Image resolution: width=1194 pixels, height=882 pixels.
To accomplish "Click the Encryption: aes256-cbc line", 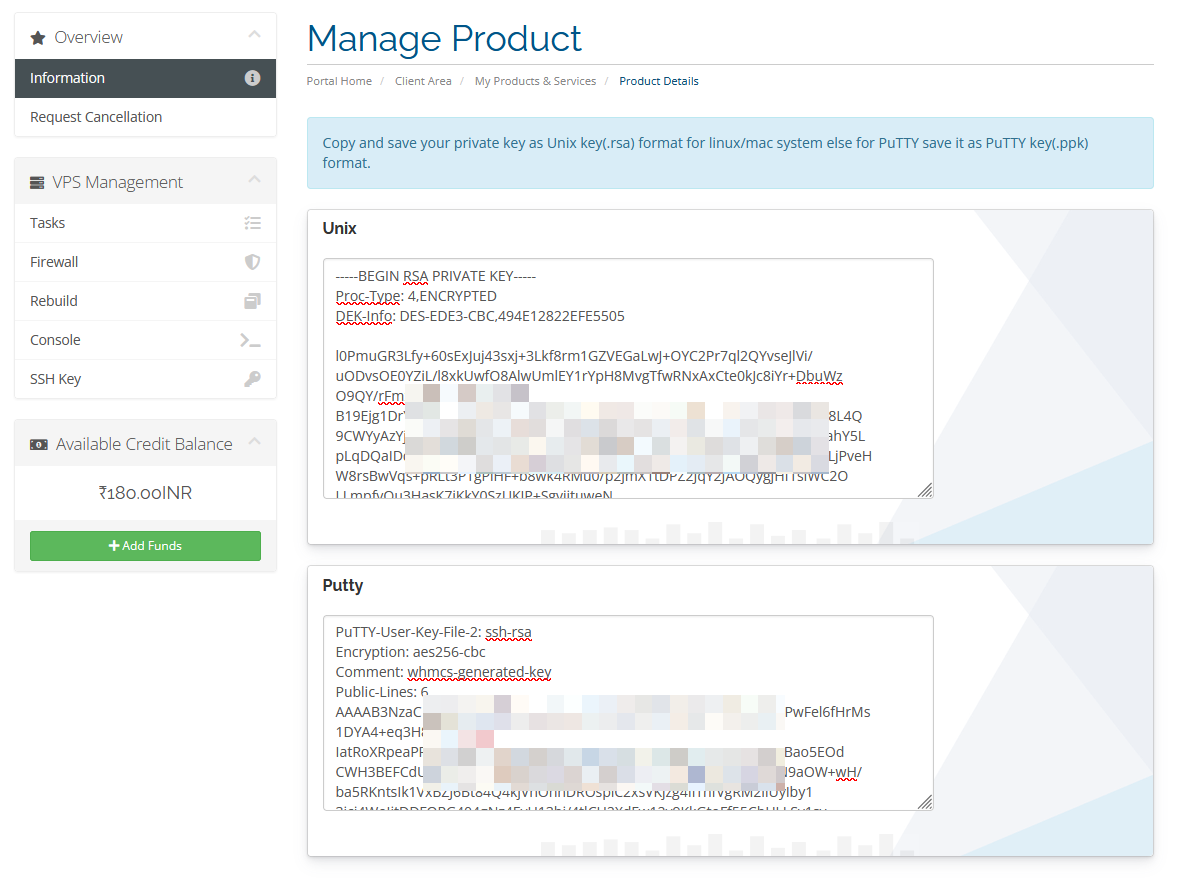I will [x=410, y=652].
